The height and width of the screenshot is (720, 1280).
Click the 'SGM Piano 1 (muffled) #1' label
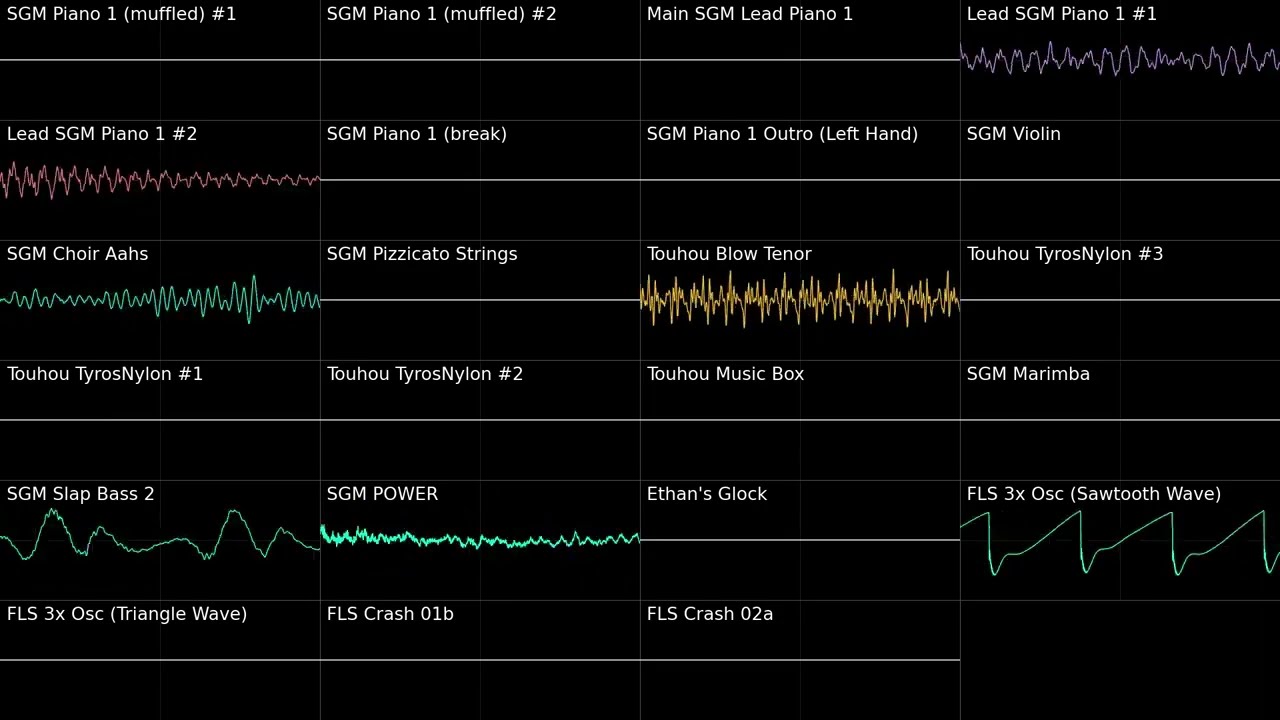tap(121, 14)
